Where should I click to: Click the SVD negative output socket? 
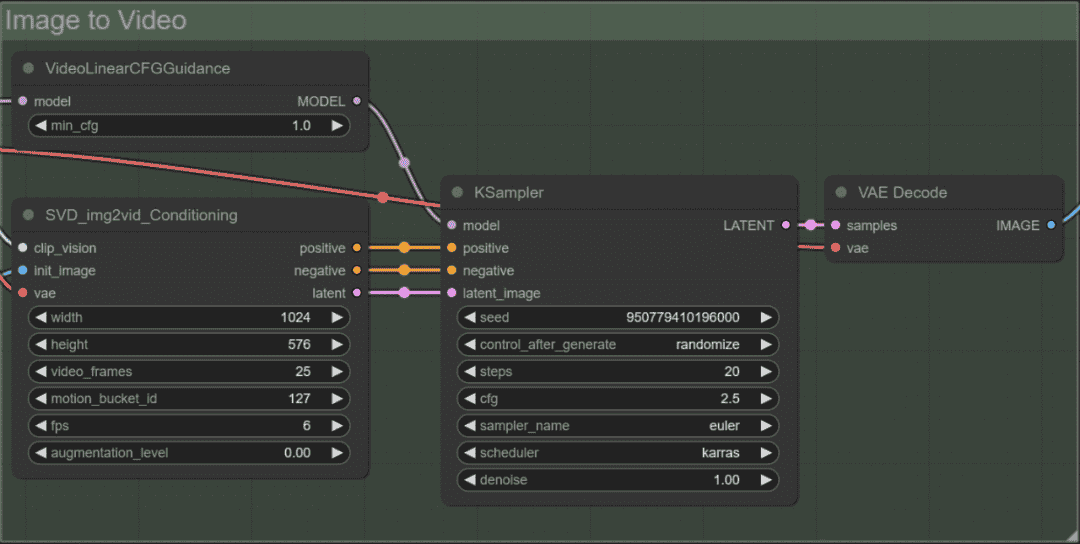tap(357, 271)
